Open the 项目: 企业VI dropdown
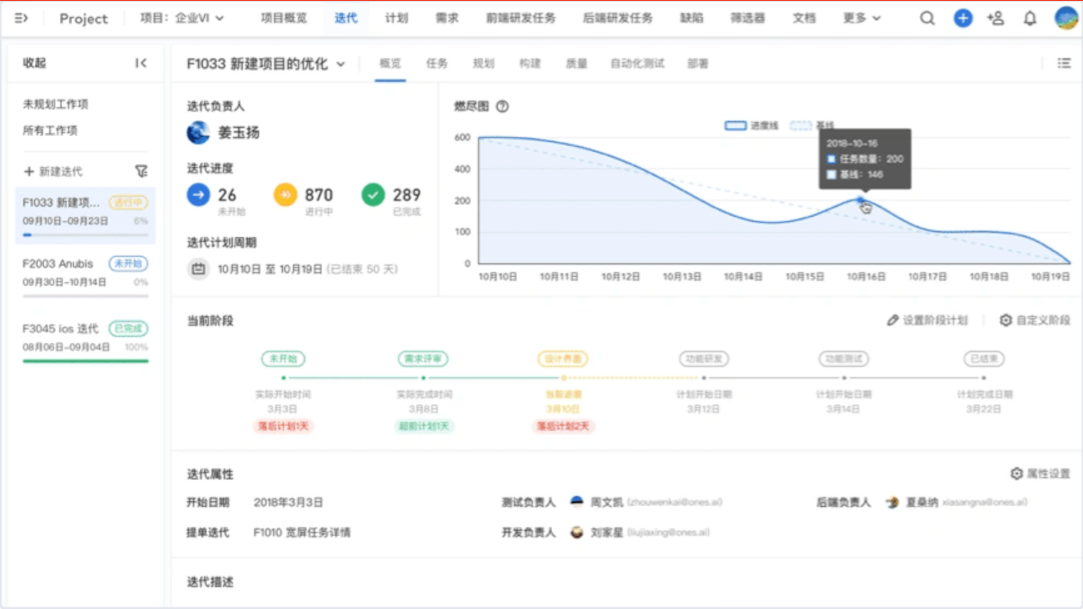Viewport: 1083px width, 609px height. click(x=182, y=18)
